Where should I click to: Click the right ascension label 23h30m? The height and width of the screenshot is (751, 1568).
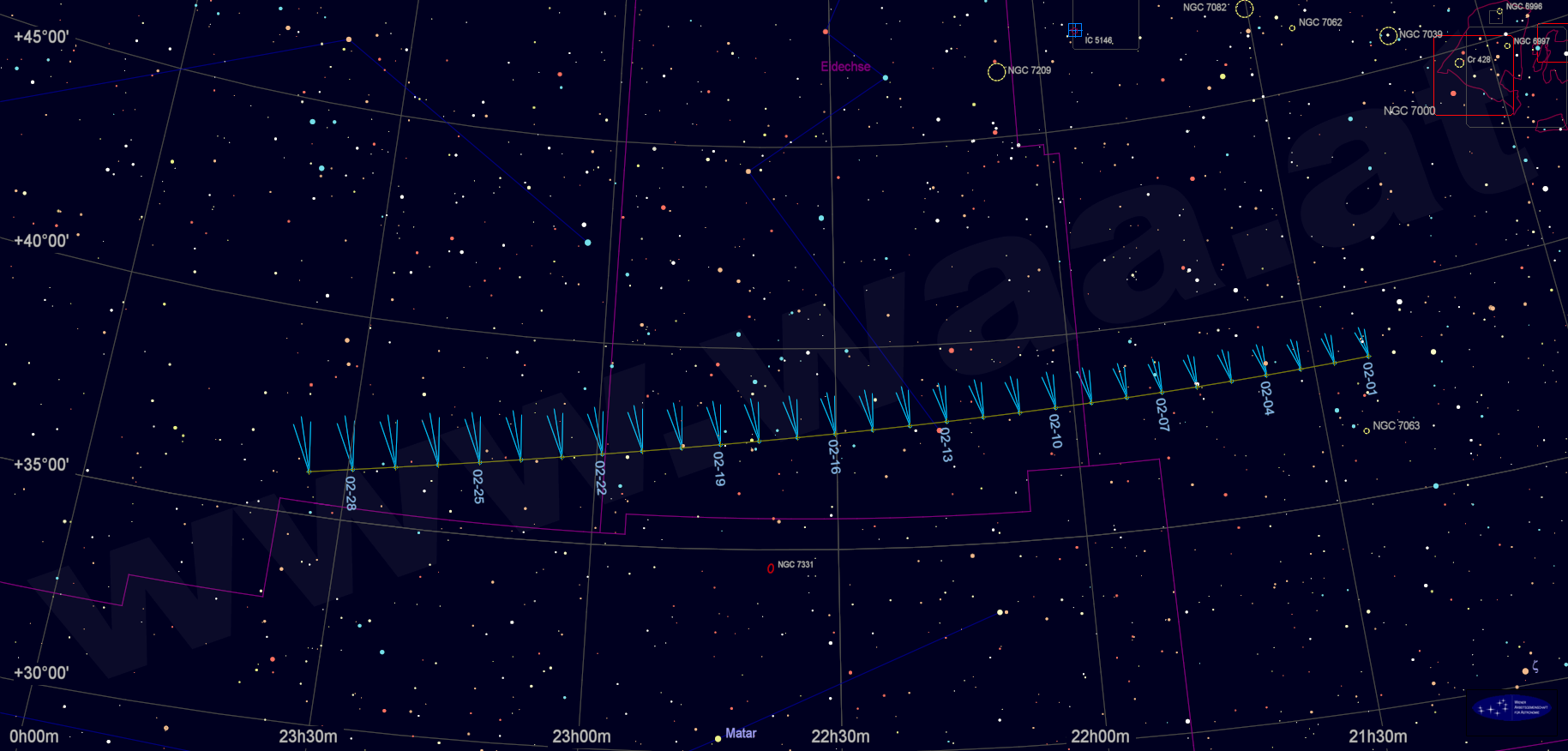(308, 736)
